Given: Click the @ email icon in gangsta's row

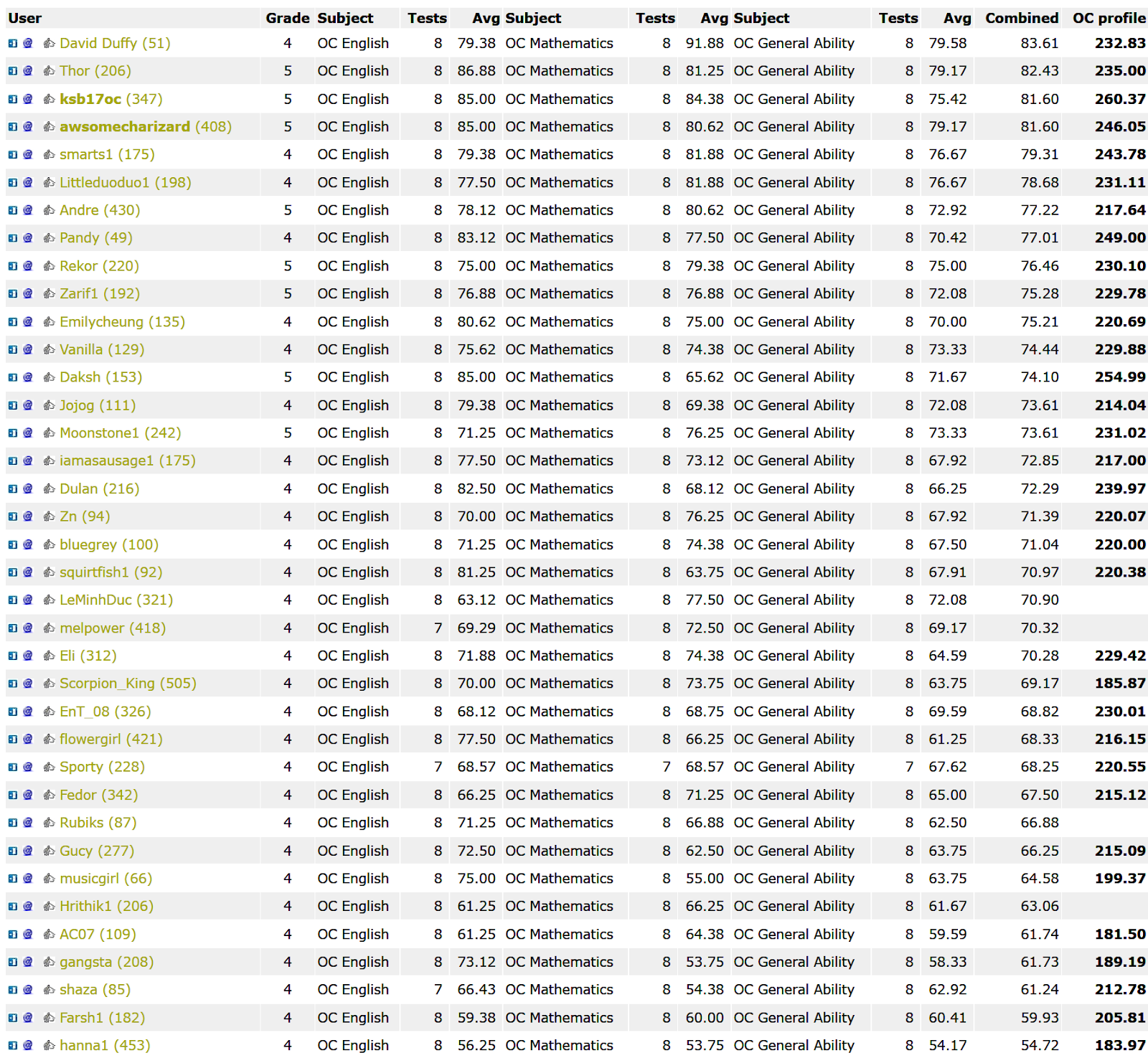Looking at the screenshot, I should tap(28, 962).
